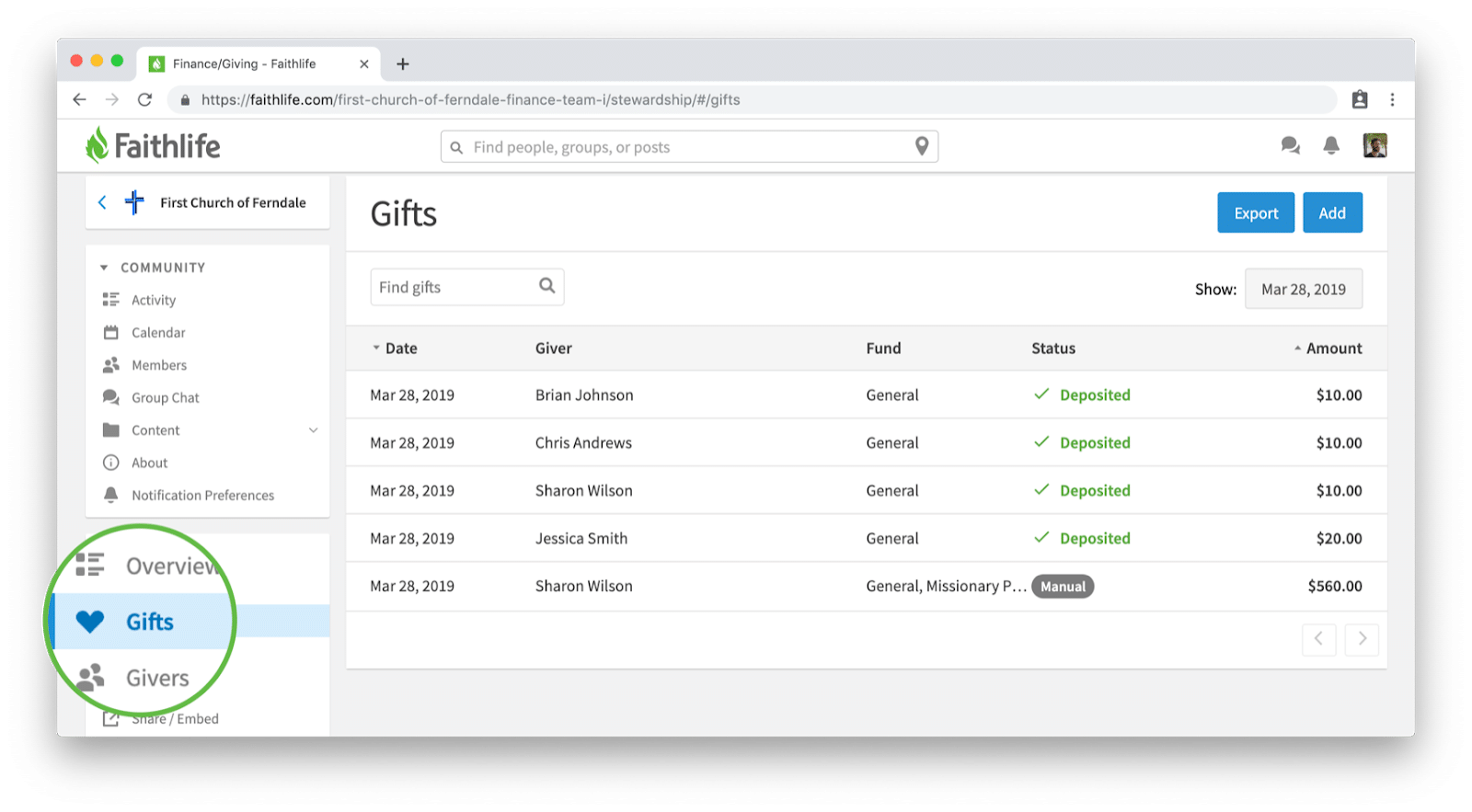
Task: Open Notification Preferences
Action: pyautogui.click(x=203, y=496)
